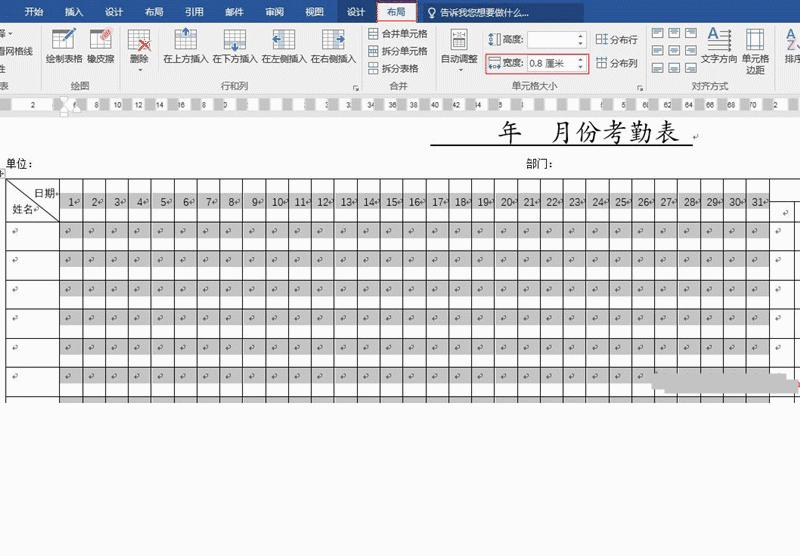Align cell text top right

coord(691,33)
